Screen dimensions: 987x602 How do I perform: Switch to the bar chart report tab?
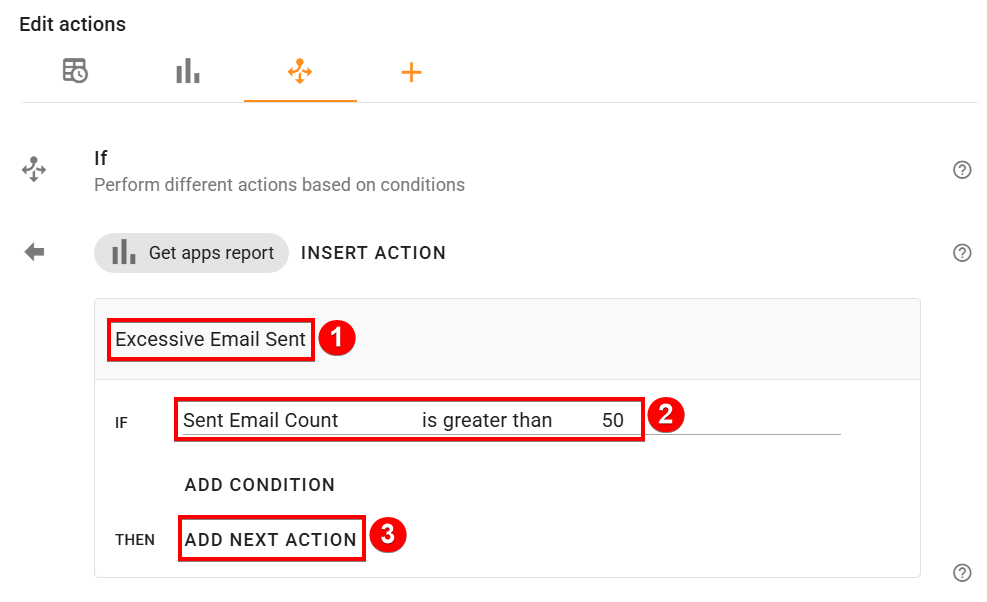[188, 71]
